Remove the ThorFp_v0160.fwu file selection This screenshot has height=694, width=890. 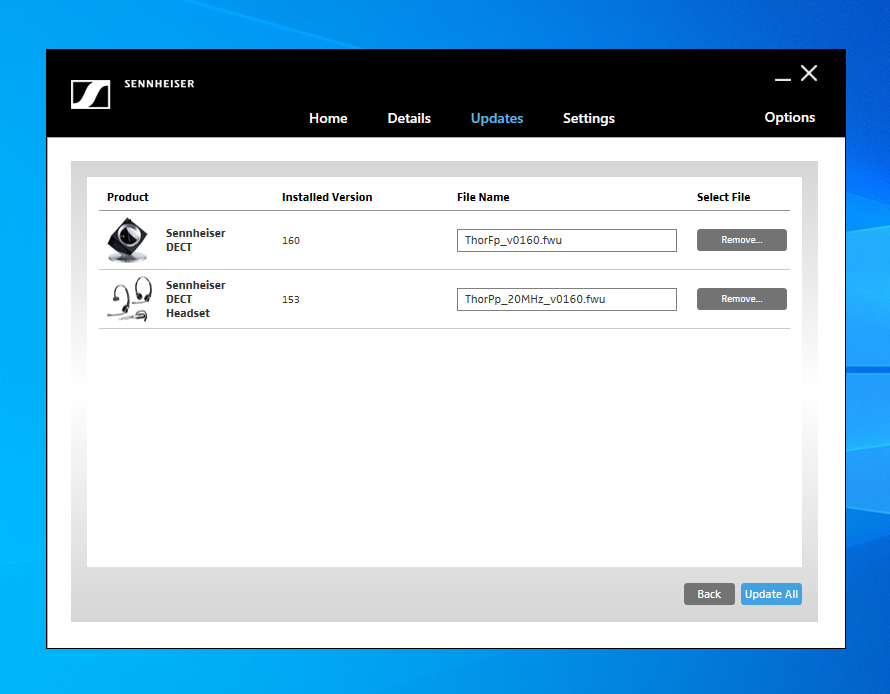pyautogui.click(x=741, y=240)
